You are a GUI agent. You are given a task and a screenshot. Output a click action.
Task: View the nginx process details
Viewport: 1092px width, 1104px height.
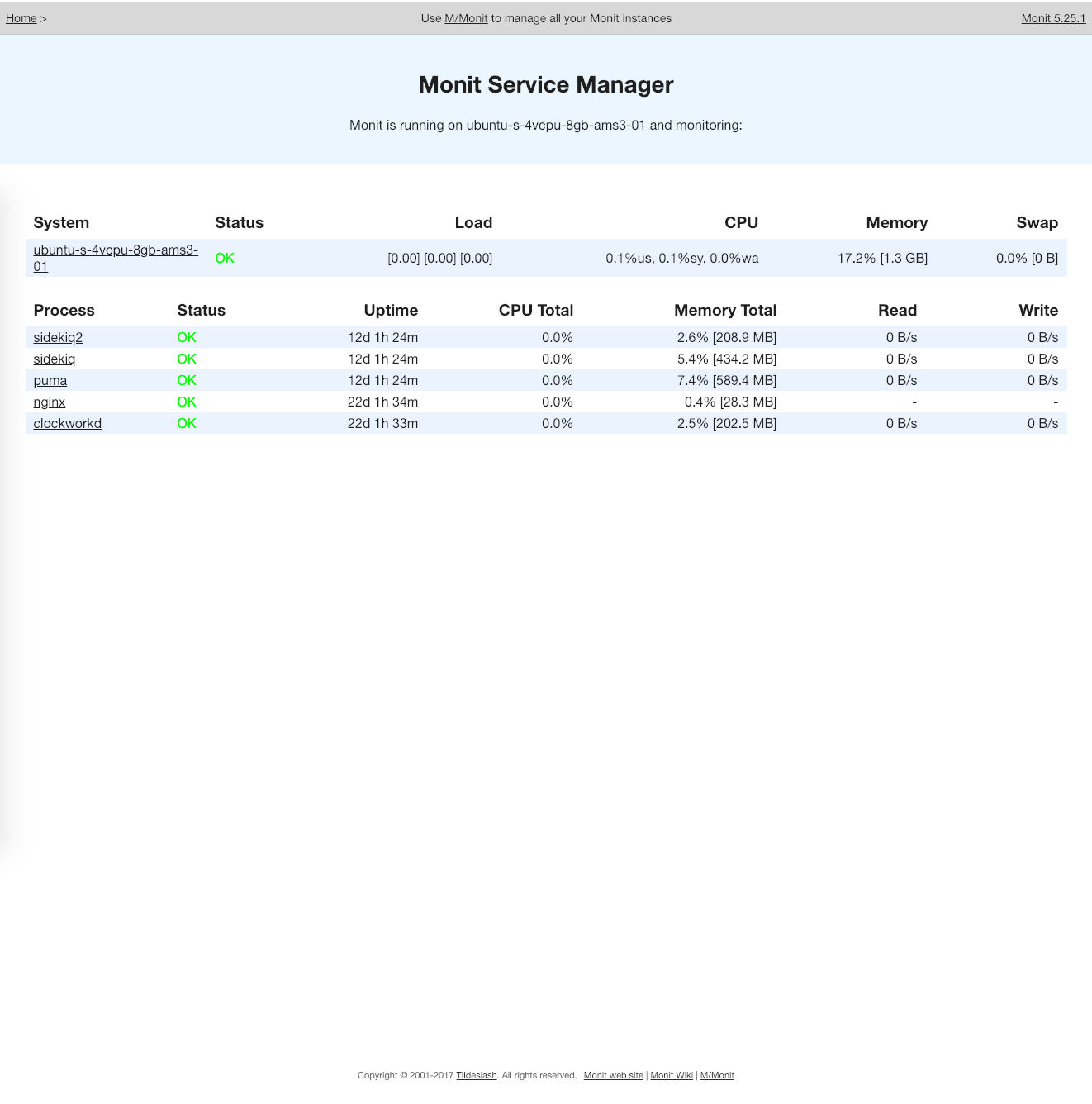[50, 402]
